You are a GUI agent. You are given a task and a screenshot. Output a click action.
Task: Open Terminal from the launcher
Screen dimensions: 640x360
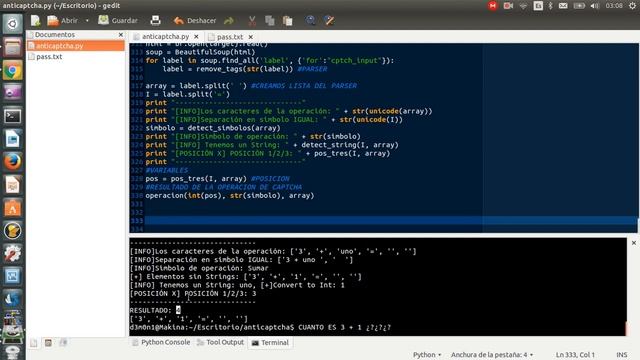[x=12, y=116]
